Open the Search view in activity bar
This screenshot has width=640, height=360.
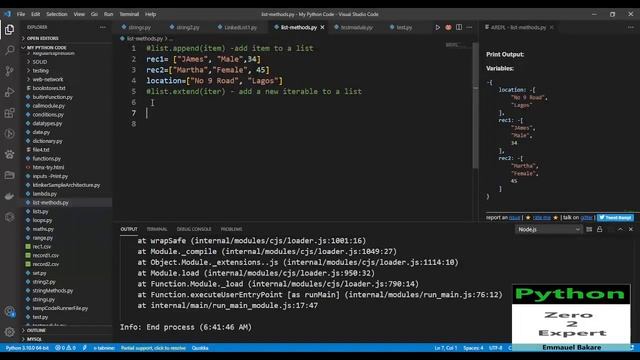pyautogui.click(x=9, y=50)
